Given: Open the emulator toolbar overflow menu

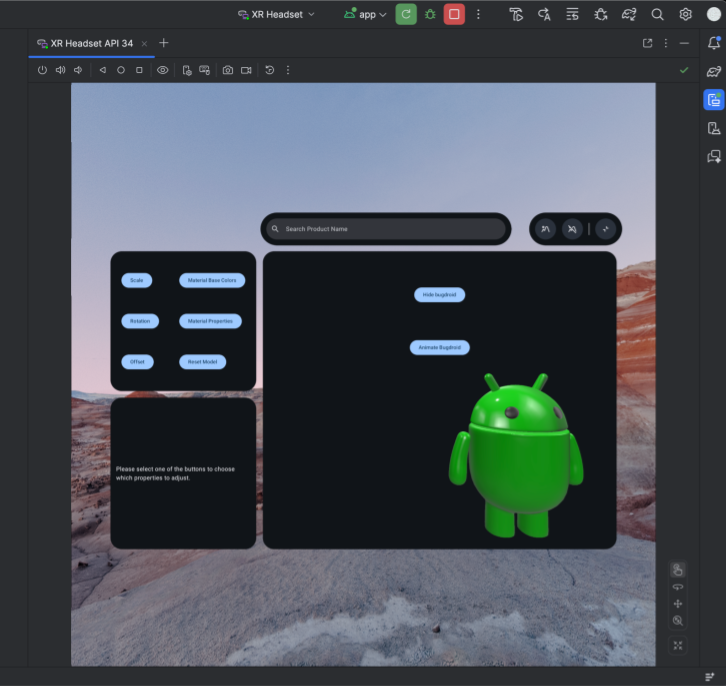Looking at the screenshot, I should [288, 70].
